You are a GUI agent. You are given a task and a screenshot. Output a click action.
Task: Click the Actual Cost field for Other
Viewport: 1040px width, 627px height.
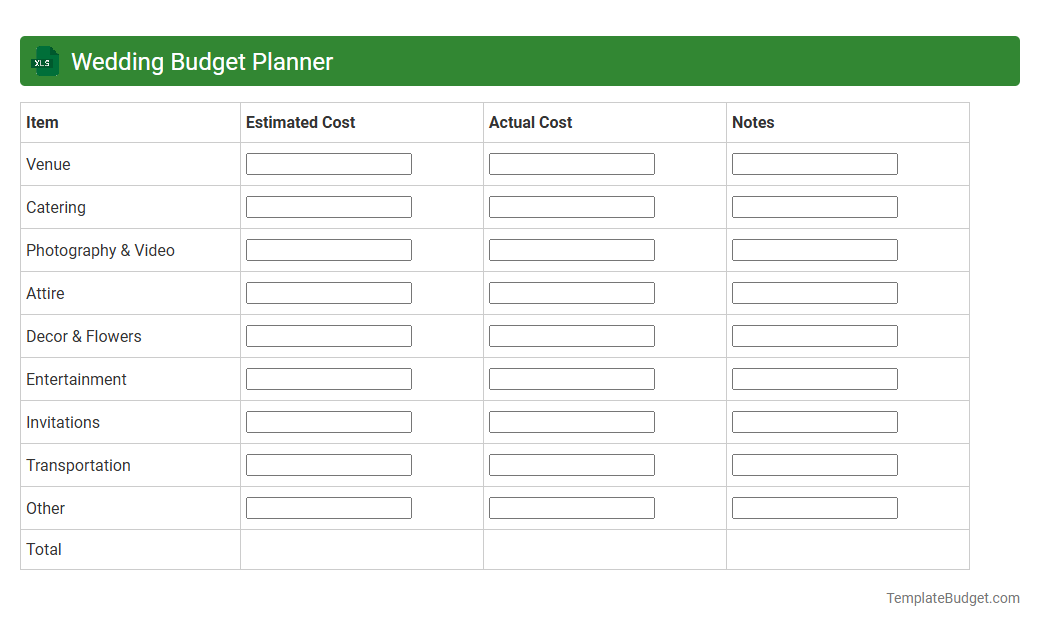coord(571,507)
